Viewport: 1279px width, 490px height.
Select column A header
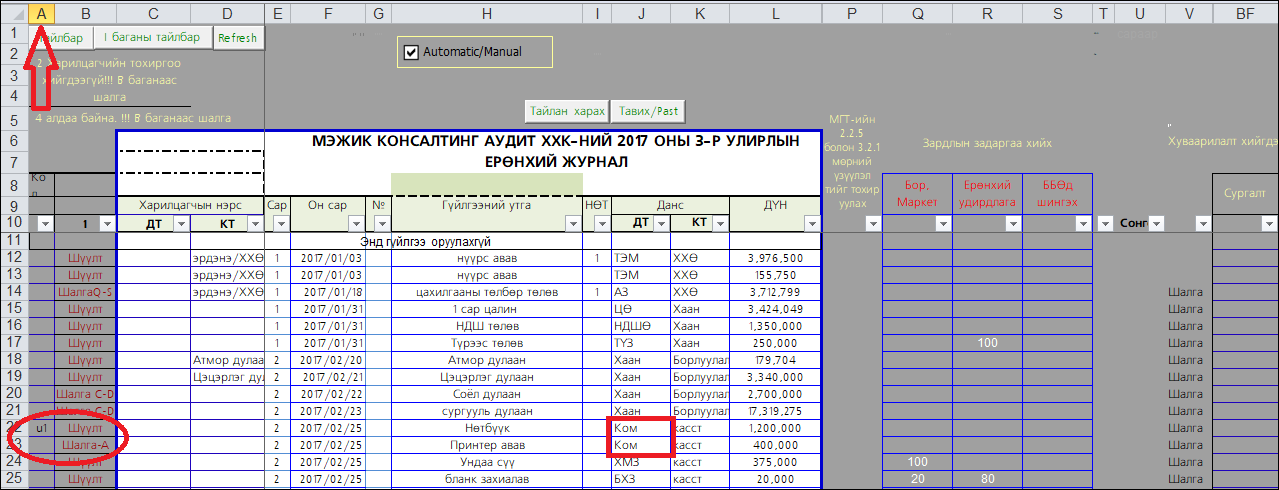click(42, 13)
